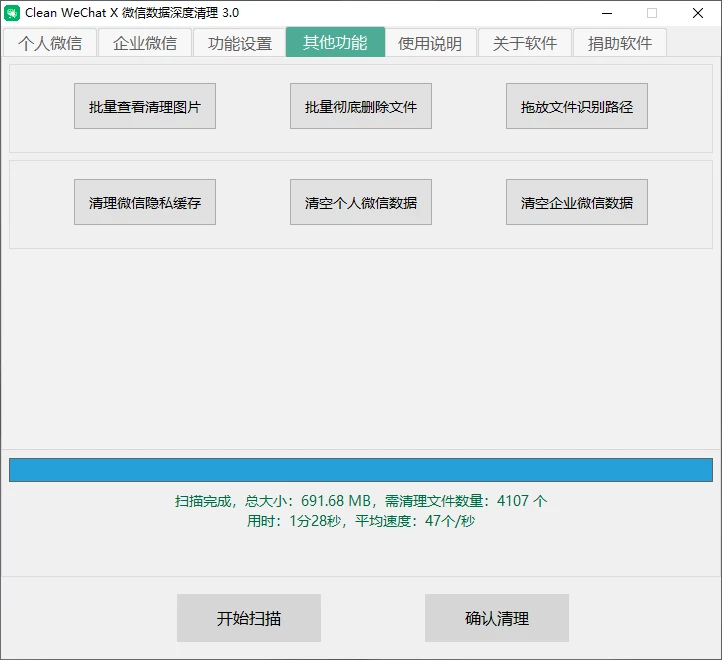Confirm cleanup with the 确认清理 button

[497, 618]
